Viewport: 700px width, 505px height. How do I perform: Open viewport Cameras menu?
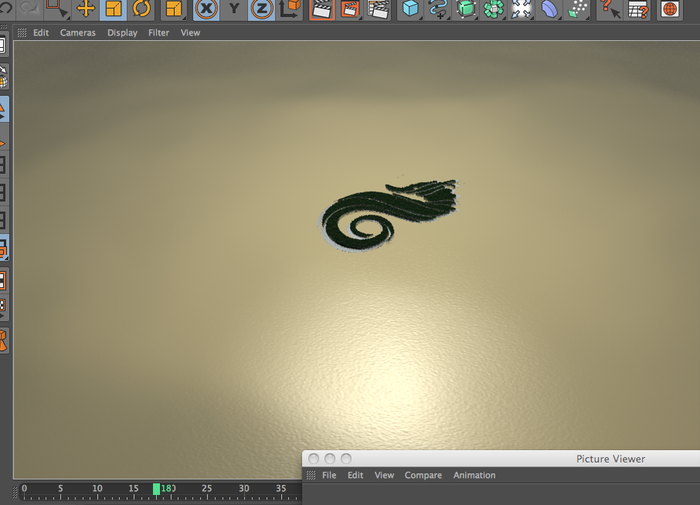[x=78, y=33]
